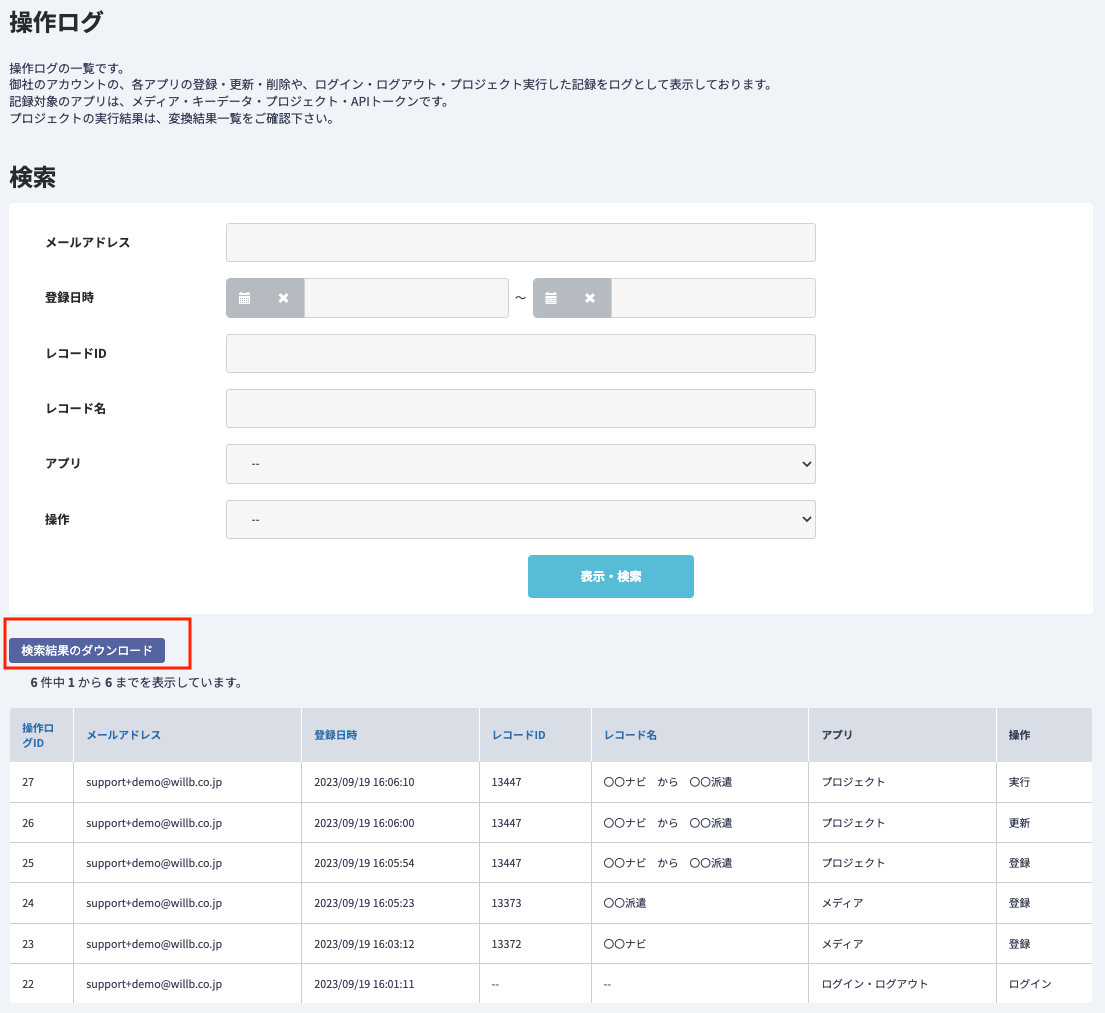Sort by レコード名 column header

[631, 735]
